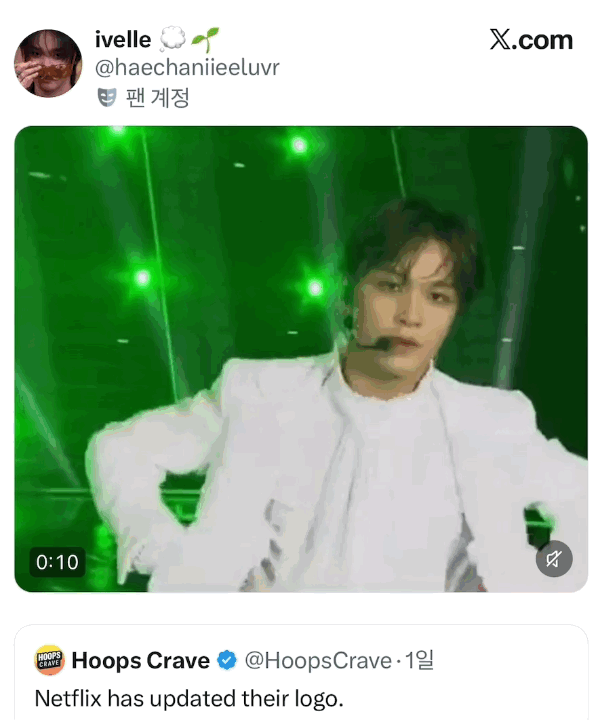
Task: Unmute the video with the speaker icon
Action: pos(554,559)
